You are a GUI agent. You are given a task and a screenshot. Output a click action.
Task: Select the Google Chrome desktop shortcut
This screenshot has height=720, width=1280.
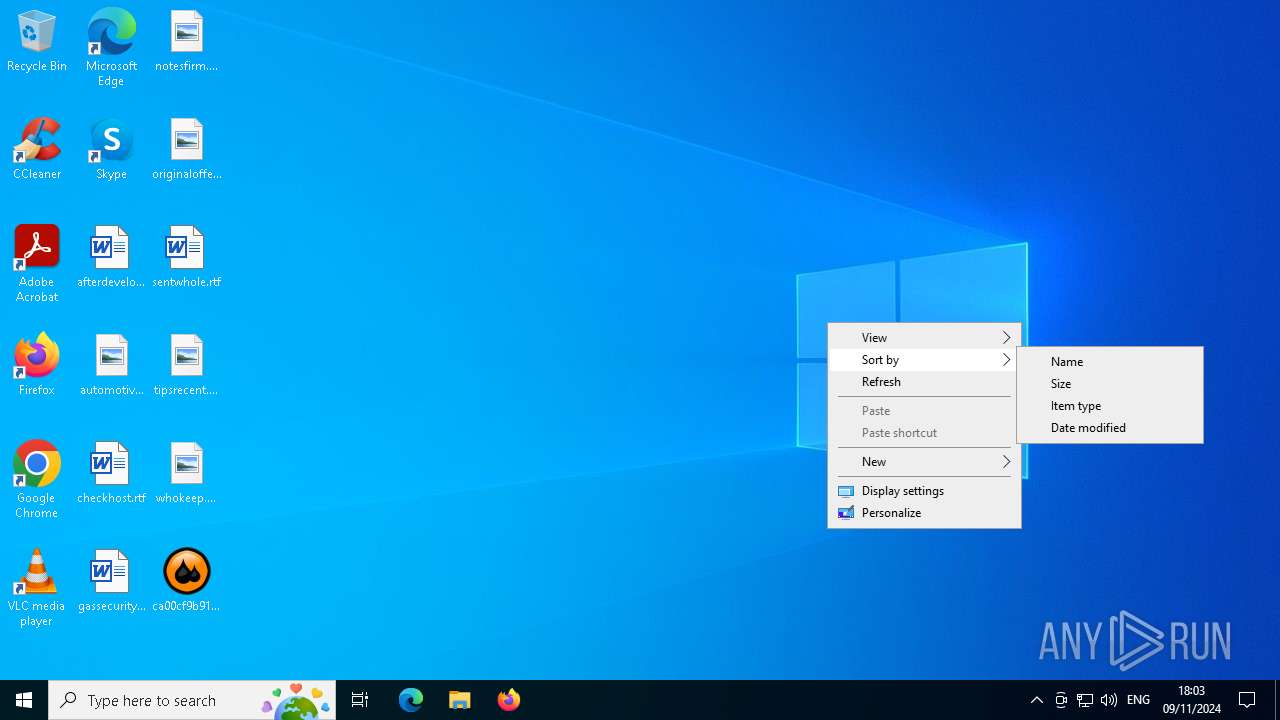click(x=37, y=480)
